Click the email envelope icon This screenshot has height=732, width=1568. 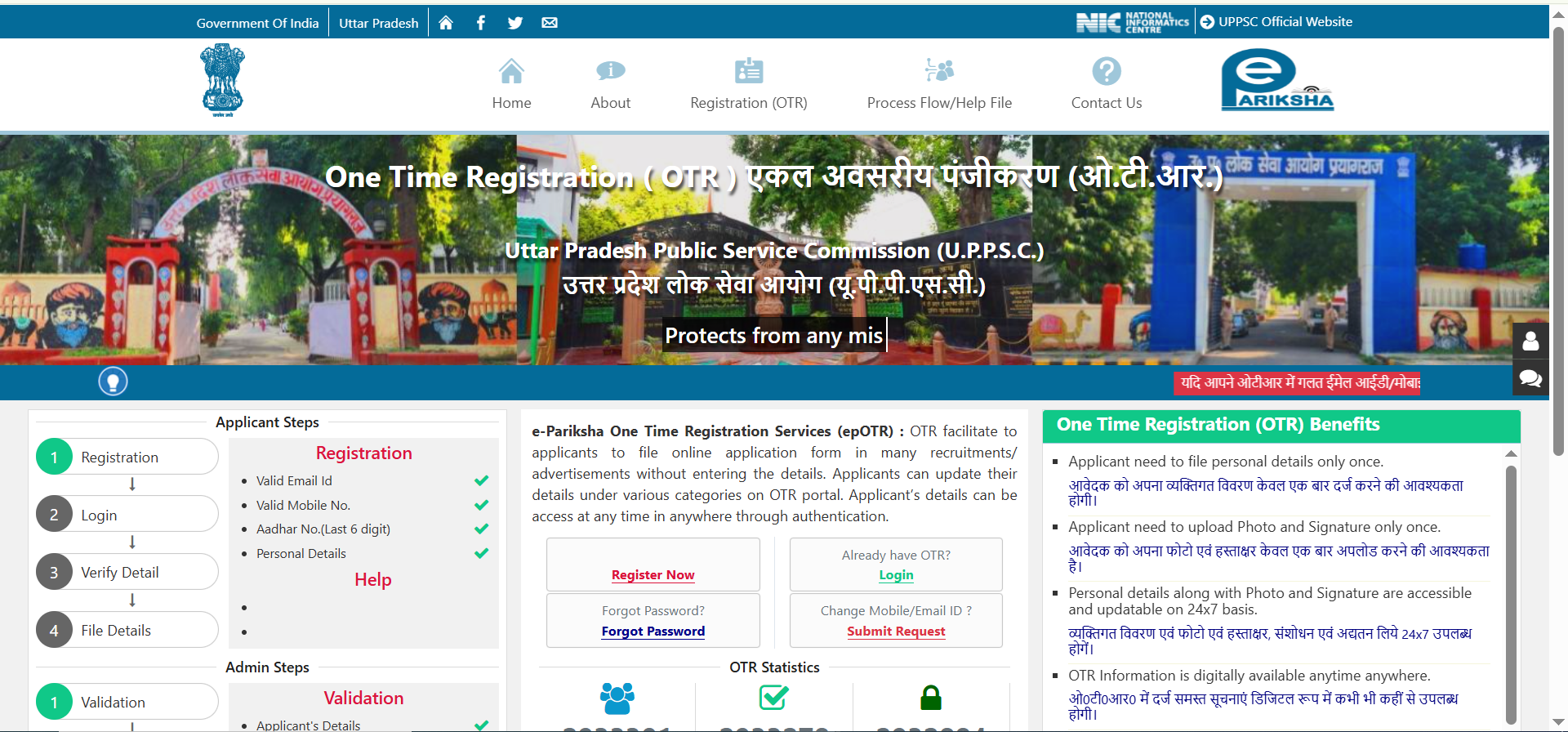coord(550,23)
